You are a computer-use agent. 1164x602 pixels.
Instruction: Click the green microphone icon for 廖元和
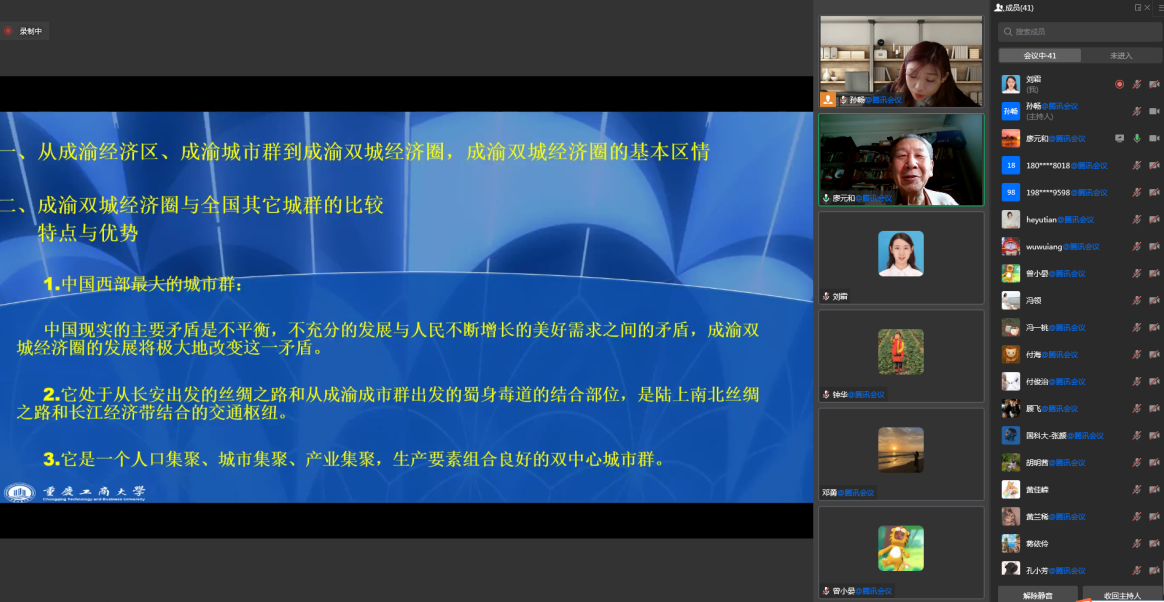click(x=1137, y=138)
